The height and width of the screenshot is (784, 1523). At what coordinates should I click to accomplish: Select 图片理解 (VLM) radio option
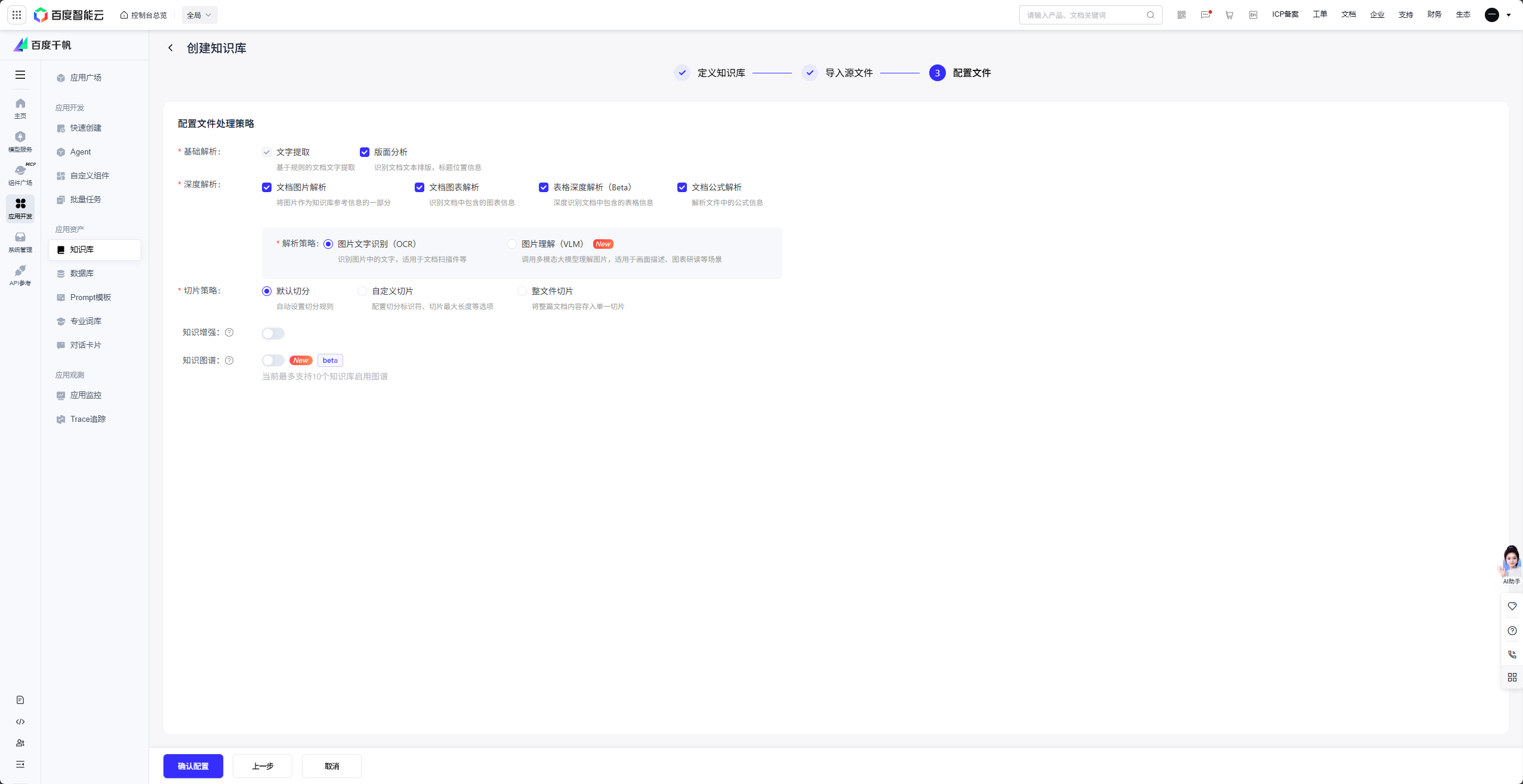pos(512,244)
